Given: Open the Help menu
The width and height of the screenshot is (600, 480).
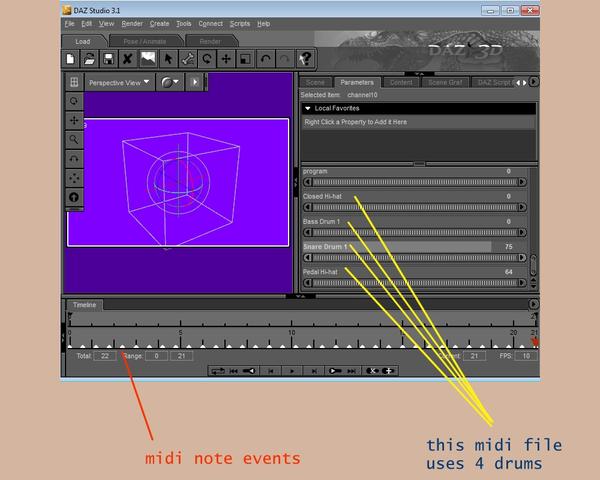Looking at the screenshot, I should [264, 24].
